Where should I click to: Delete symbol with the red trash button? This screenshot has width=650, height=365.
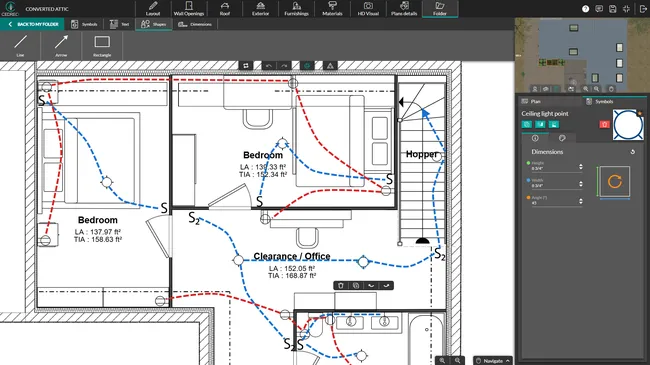coord(604,124)
